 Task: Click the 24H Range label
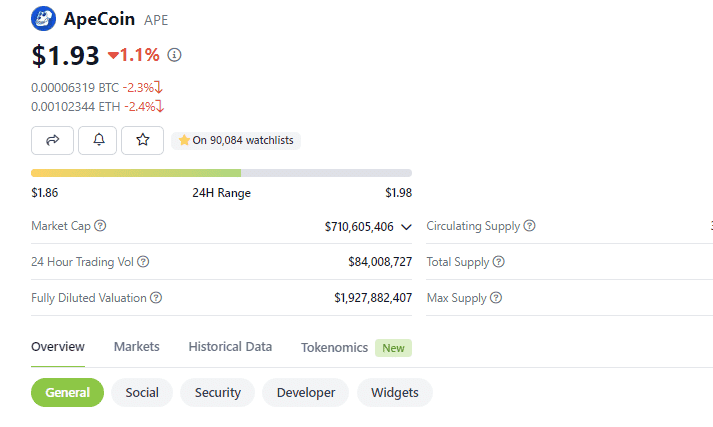(221, 193)
